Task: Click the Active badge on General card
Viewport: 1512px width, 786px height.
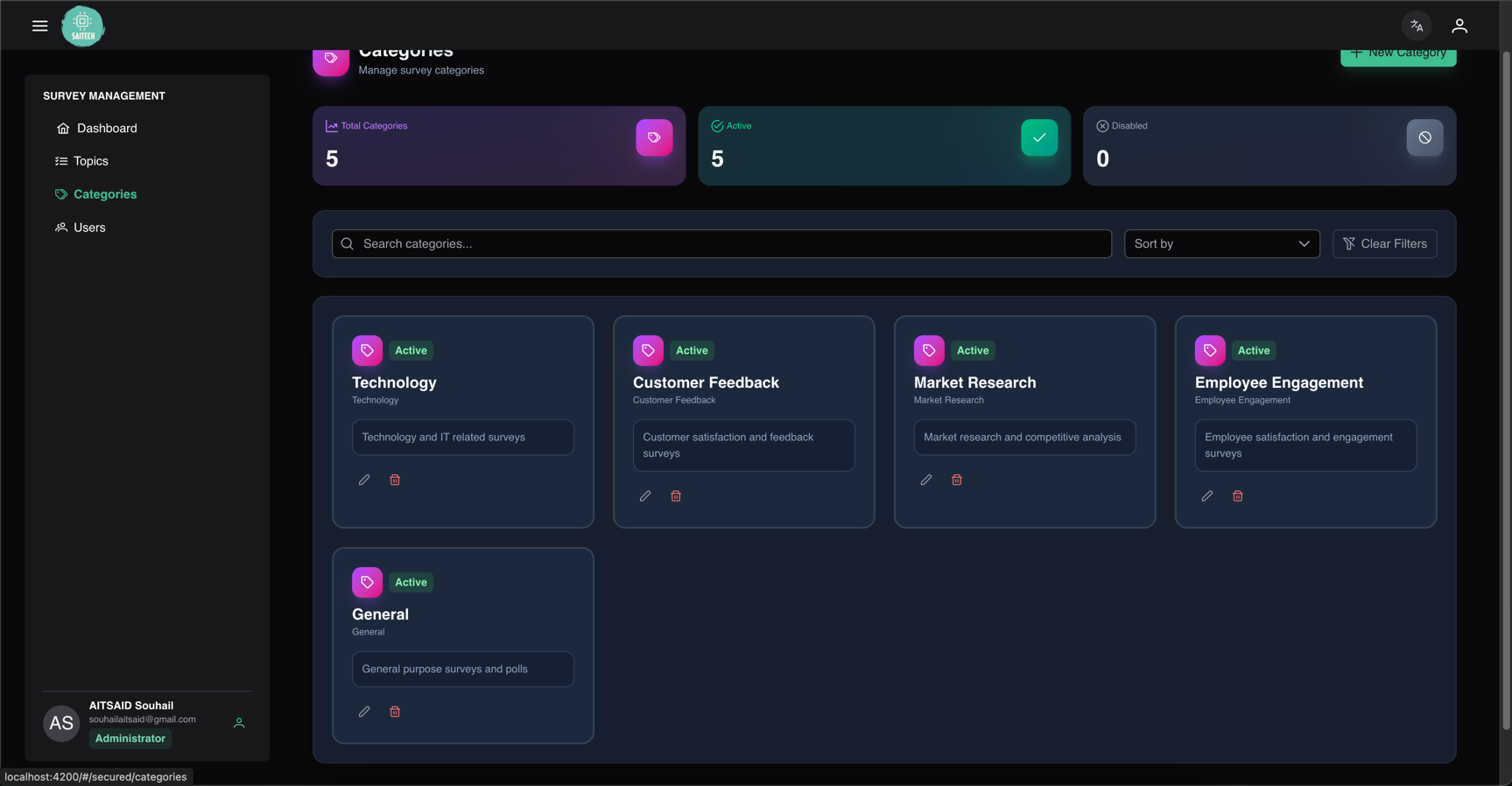Action: click(411, 582)
